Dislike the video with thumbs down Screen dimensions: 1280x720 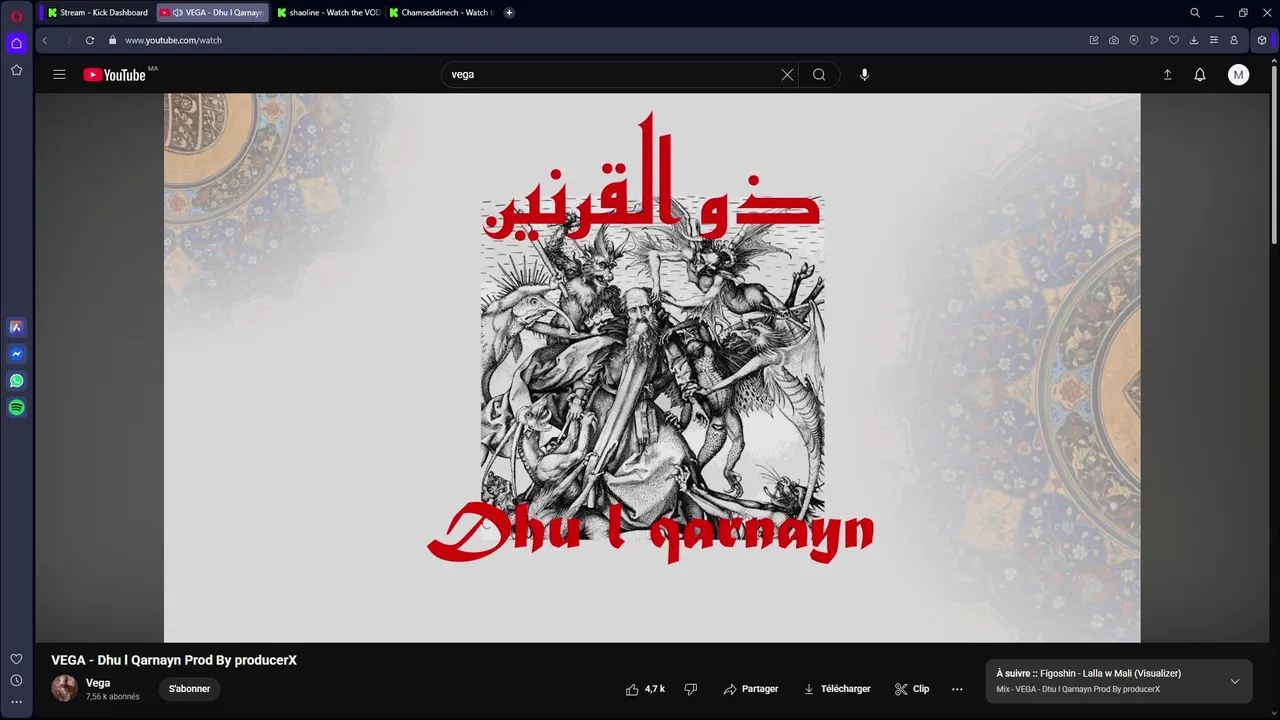coord(690,689)
